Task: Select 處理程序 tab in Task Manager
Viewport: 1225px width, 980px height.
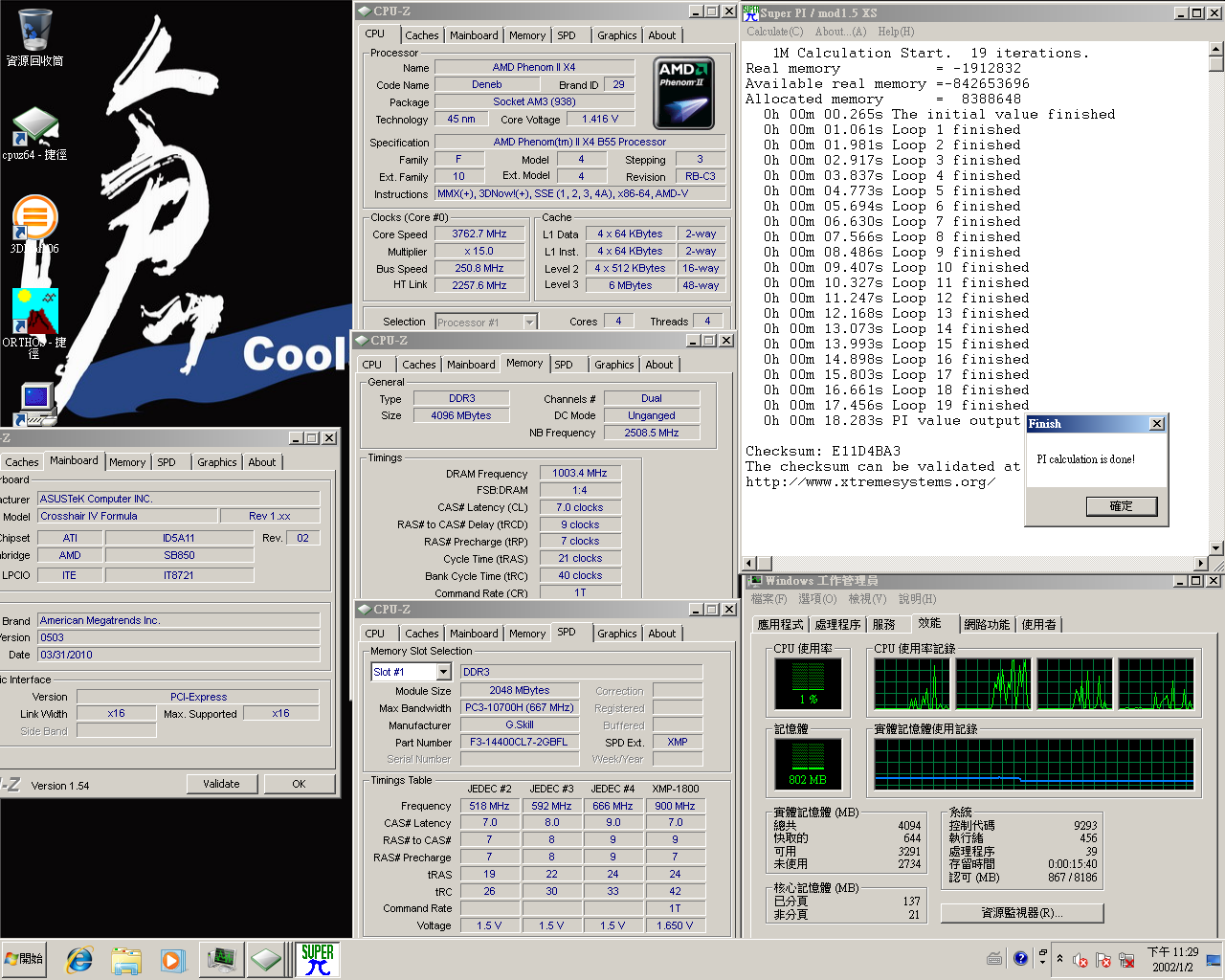Action: click(837, 624)
